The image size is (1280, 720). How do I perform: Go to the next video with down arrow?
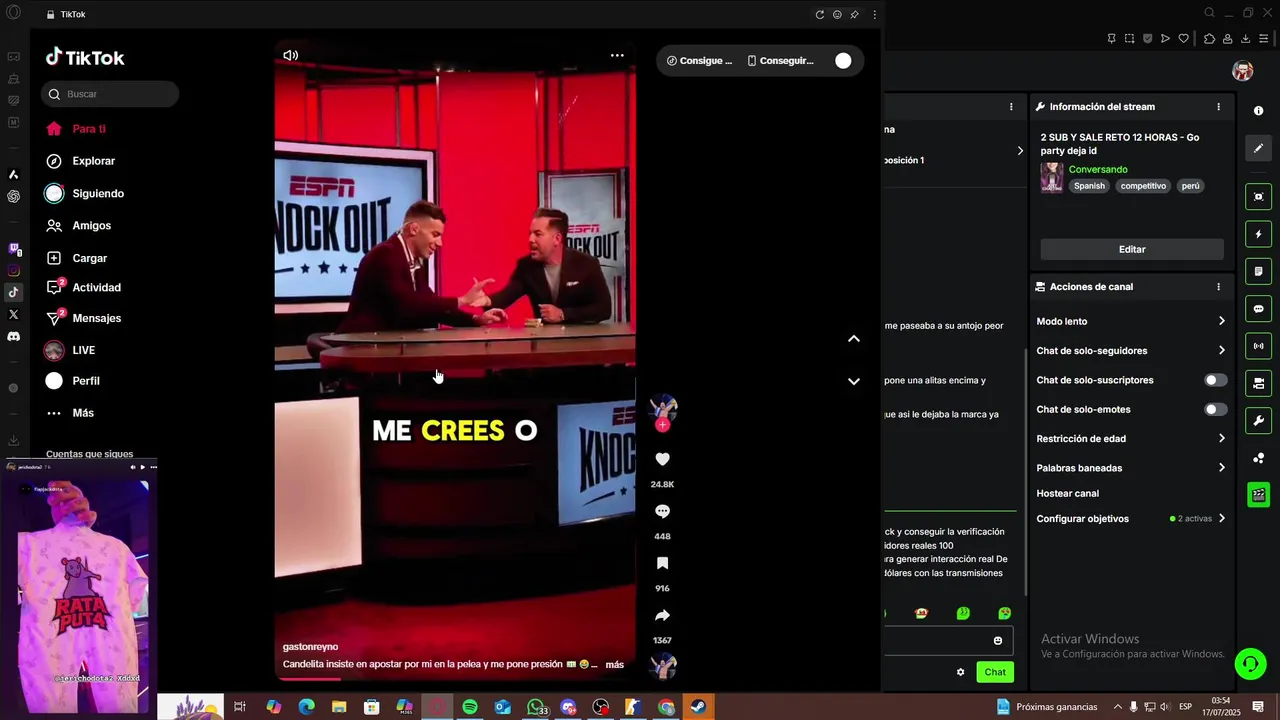coord(854,381)
